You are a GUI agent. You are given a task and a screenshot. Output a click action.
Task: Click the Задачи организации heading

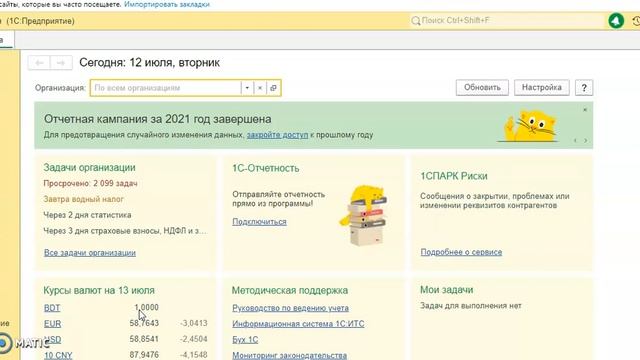pyautogui.click(x=89, y=167)
